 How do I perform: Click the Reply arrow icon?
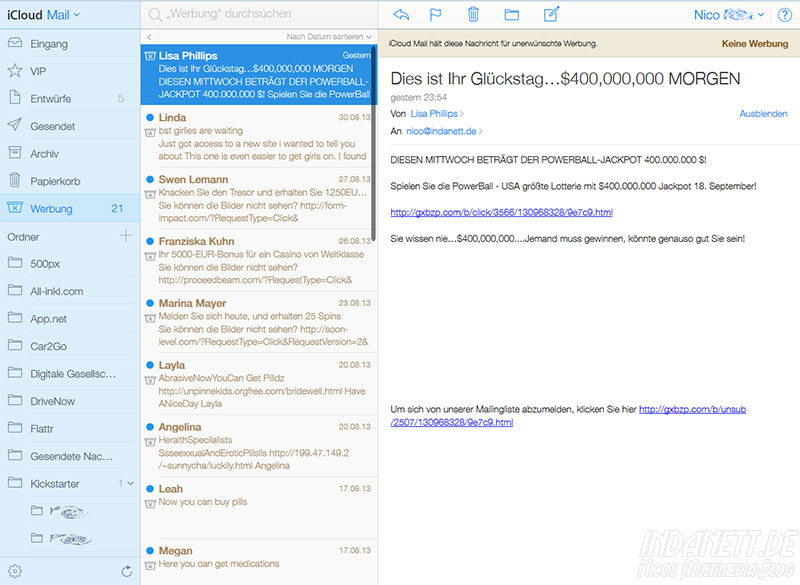(x=401, y=15)
